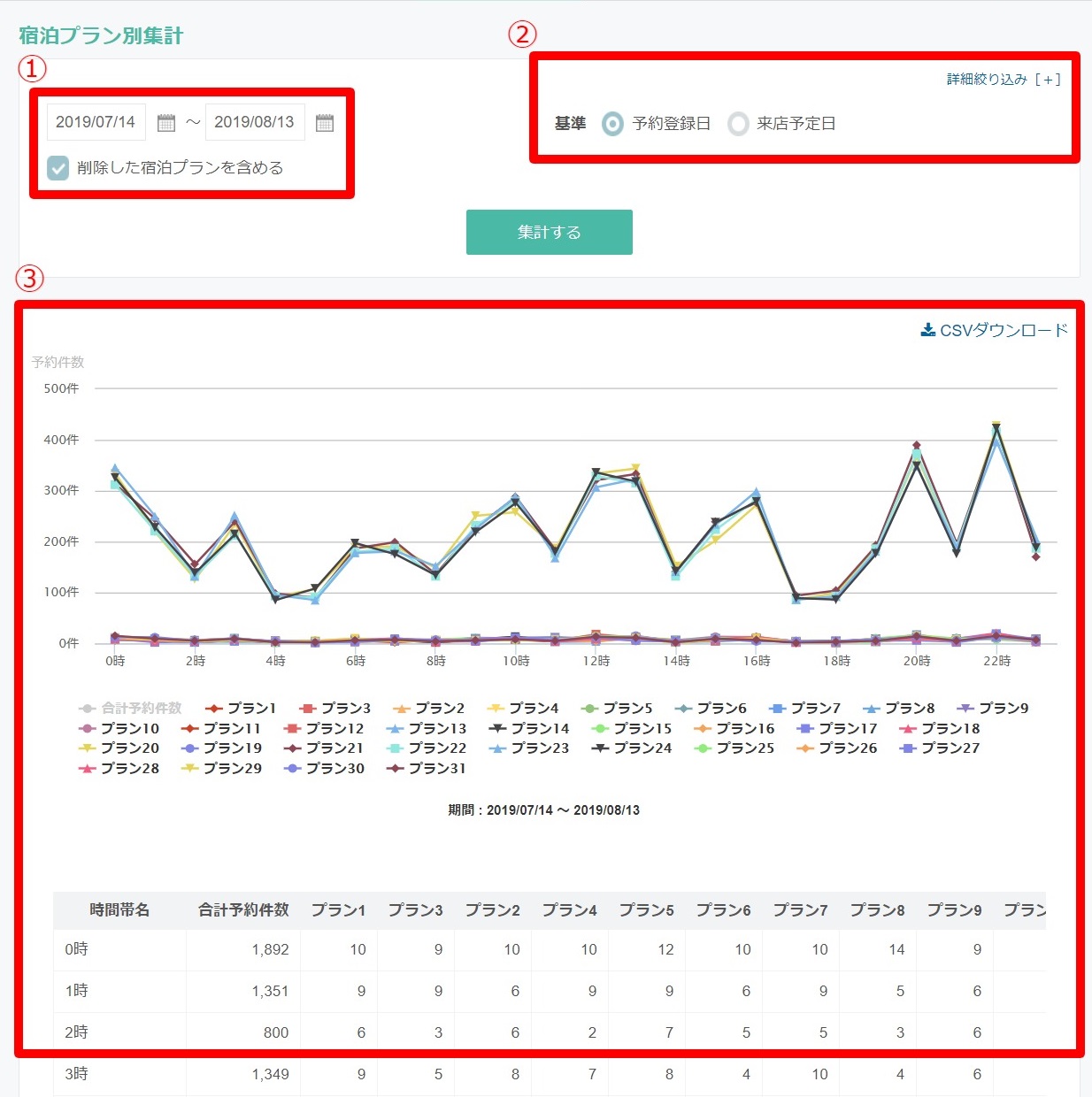Click the プラン1 table column header
This screenshot has height=1097, width=1092.
pyautogui.click(x=338, y=910)
